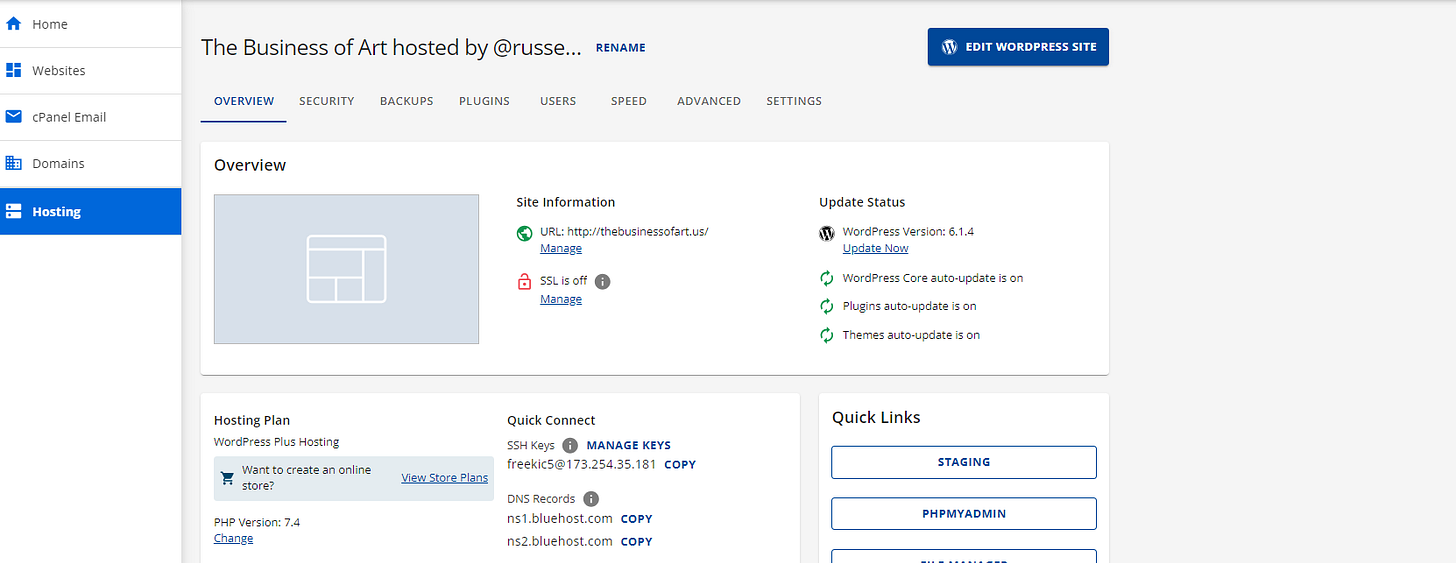The height and width of the screenshot is (563, 1456).
Task: Copy the ns2.bluehost.com DNS record
Action: click(637, 542)
